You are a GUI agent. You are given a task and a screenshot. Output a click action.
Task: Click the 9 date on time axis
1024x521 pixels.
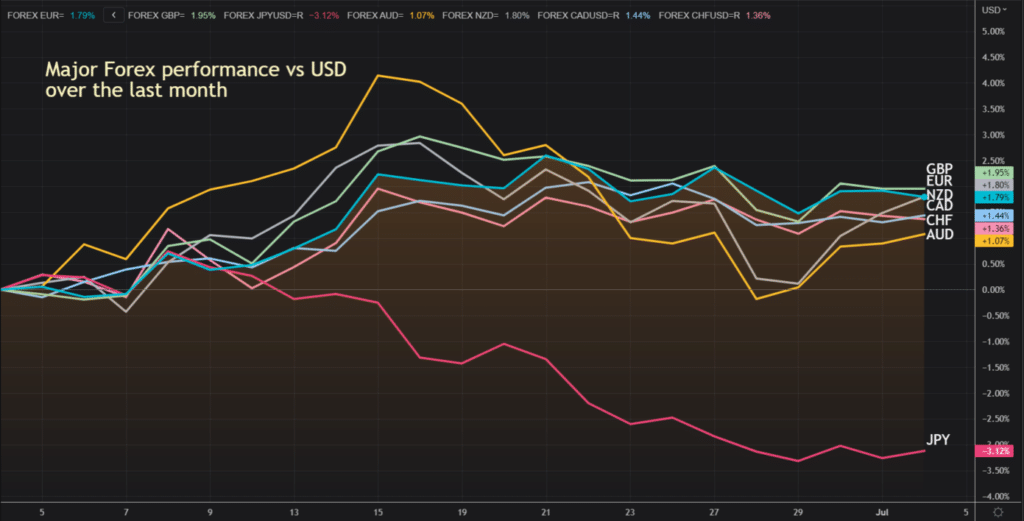coord(210,513)
